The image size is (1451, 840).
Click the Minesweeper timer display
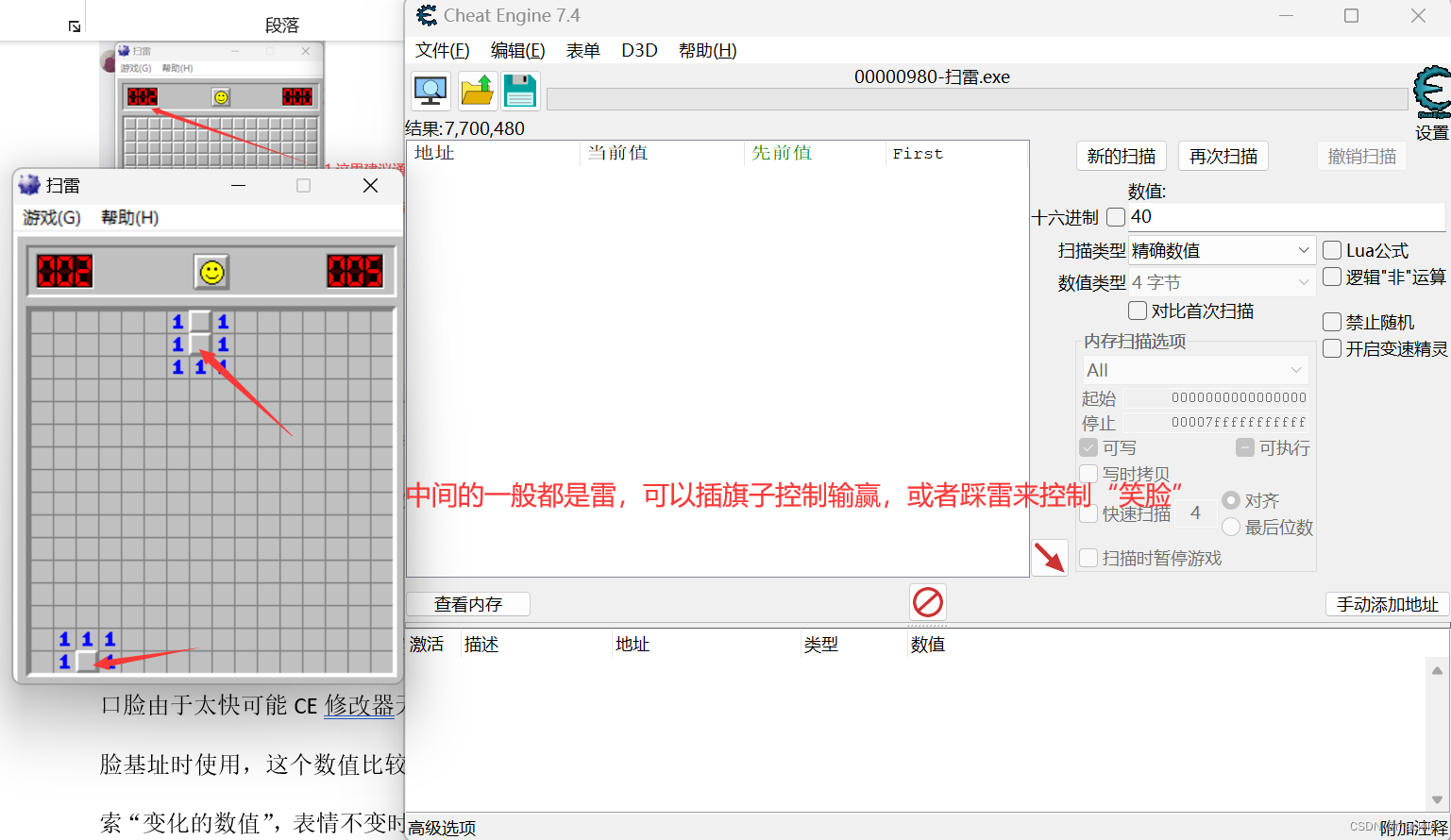tap(355, 272)
